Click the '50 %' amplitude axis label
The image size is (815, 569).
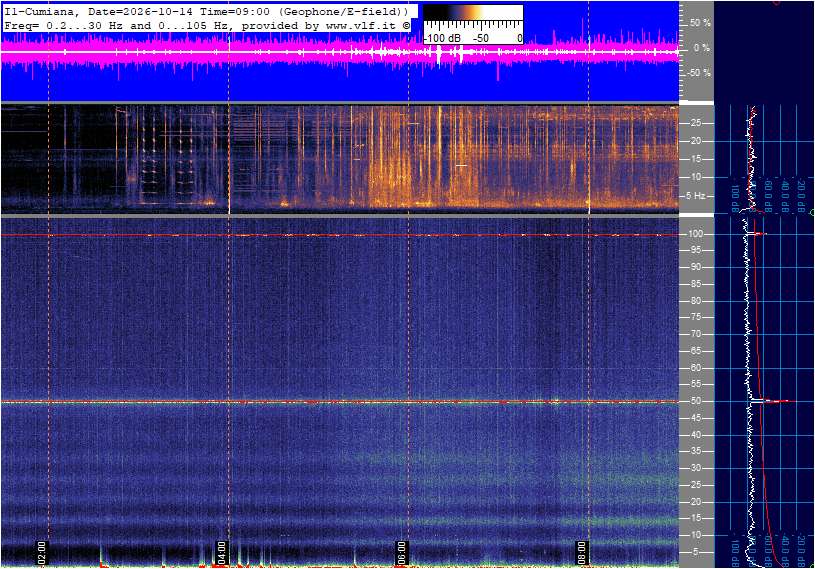click(x=700, y=23)
